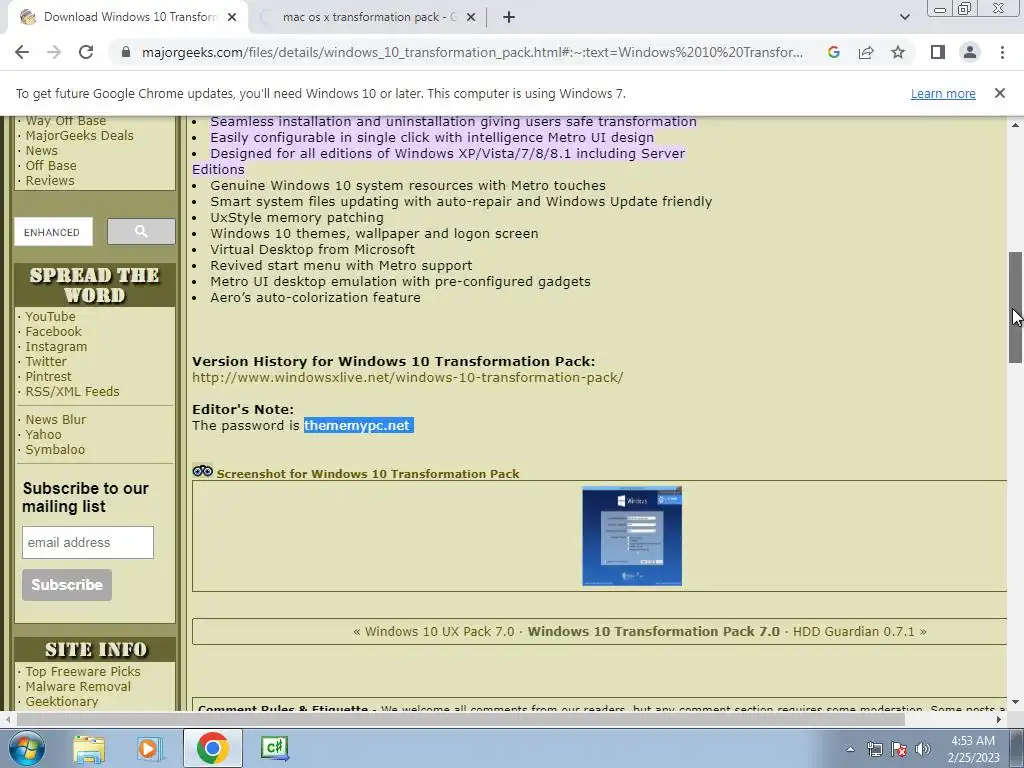Click the Subscribe button
The width and height of the screenshot is (1024, 768).
pos(67,584)
